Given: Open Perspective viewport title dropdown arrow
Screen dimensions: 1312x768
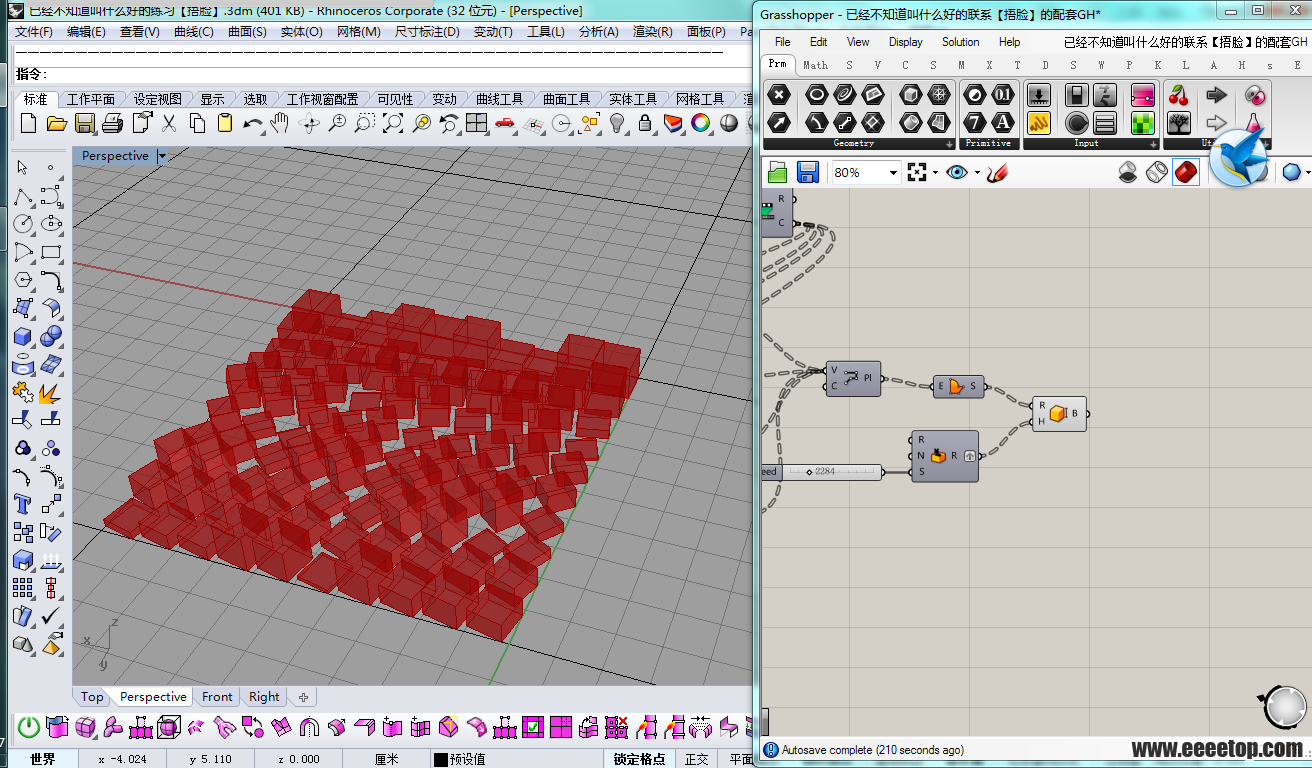Looking at the screenshot, I should (x=162, y=156).
